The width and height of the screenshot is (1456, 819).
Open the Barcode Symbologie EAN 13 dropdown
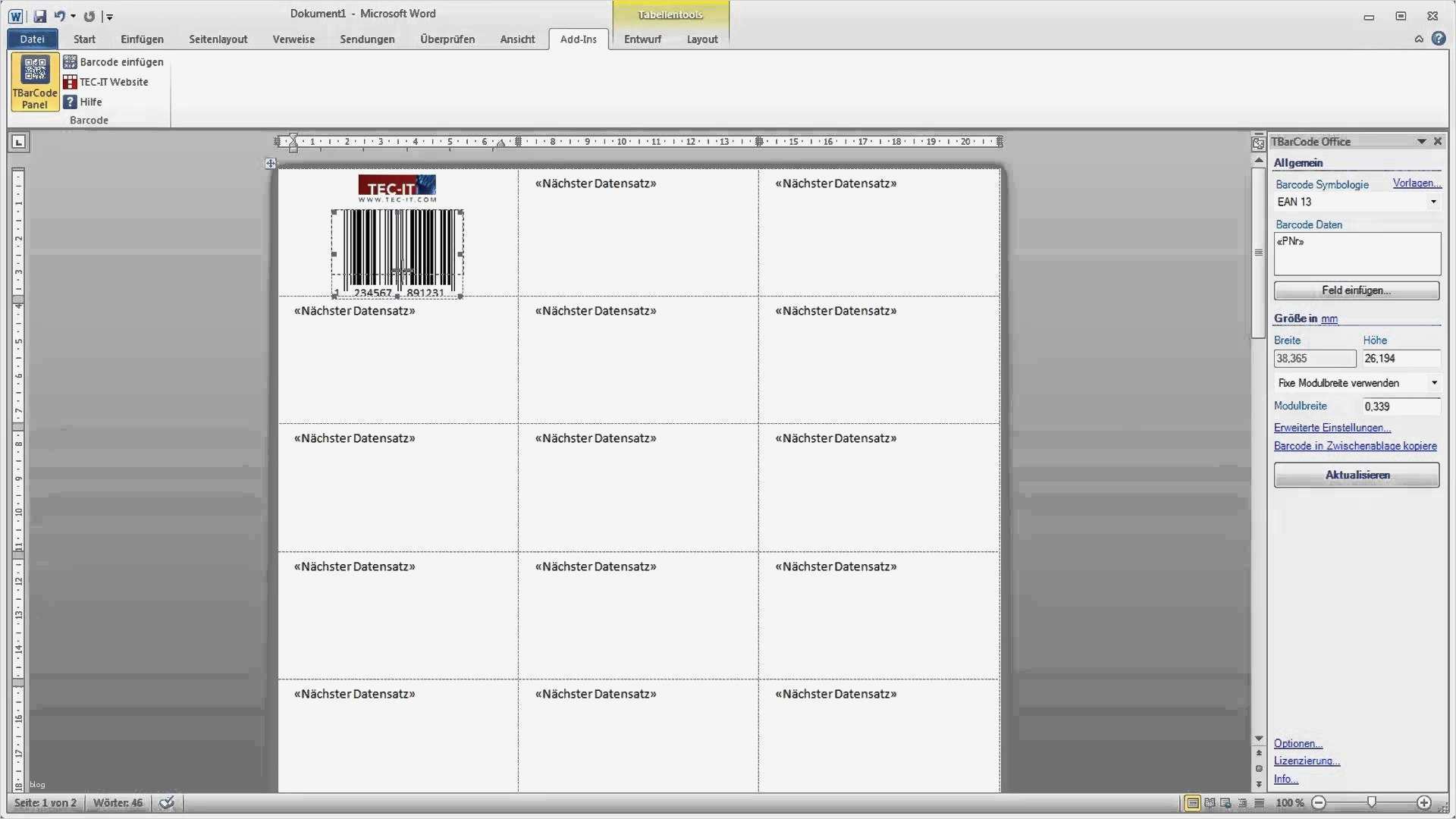1432,202
